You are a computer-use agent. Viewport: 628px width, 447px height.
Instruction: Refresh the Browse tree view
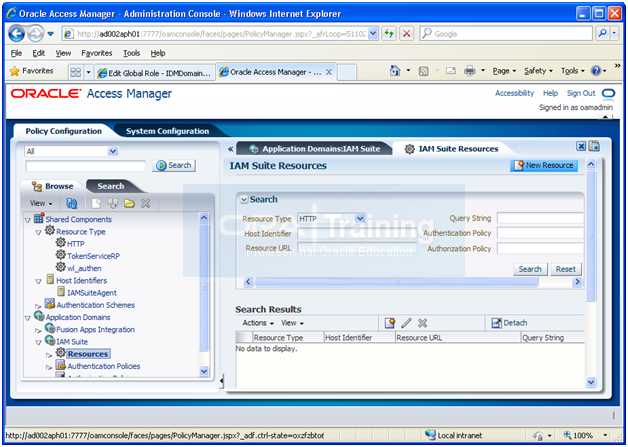click(x=71, y=203)
